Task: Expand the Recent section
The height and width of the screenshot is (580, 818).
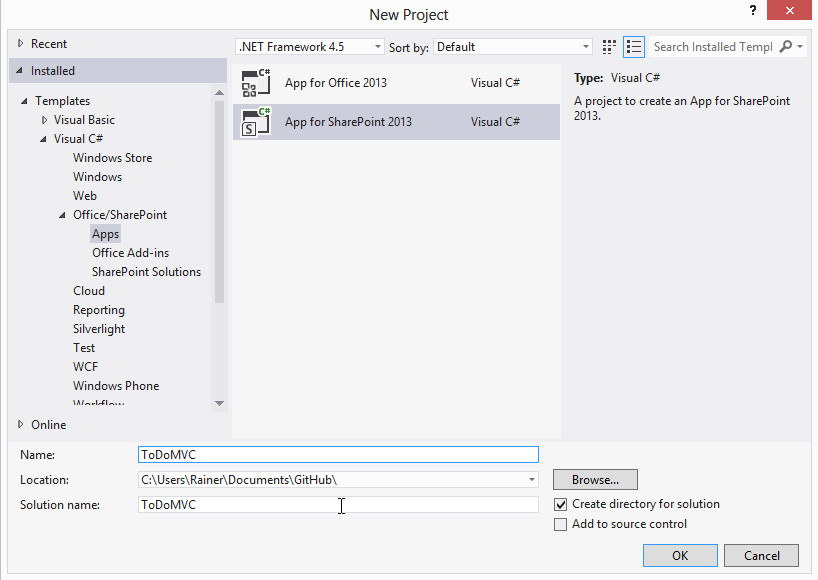Action: 20,43
